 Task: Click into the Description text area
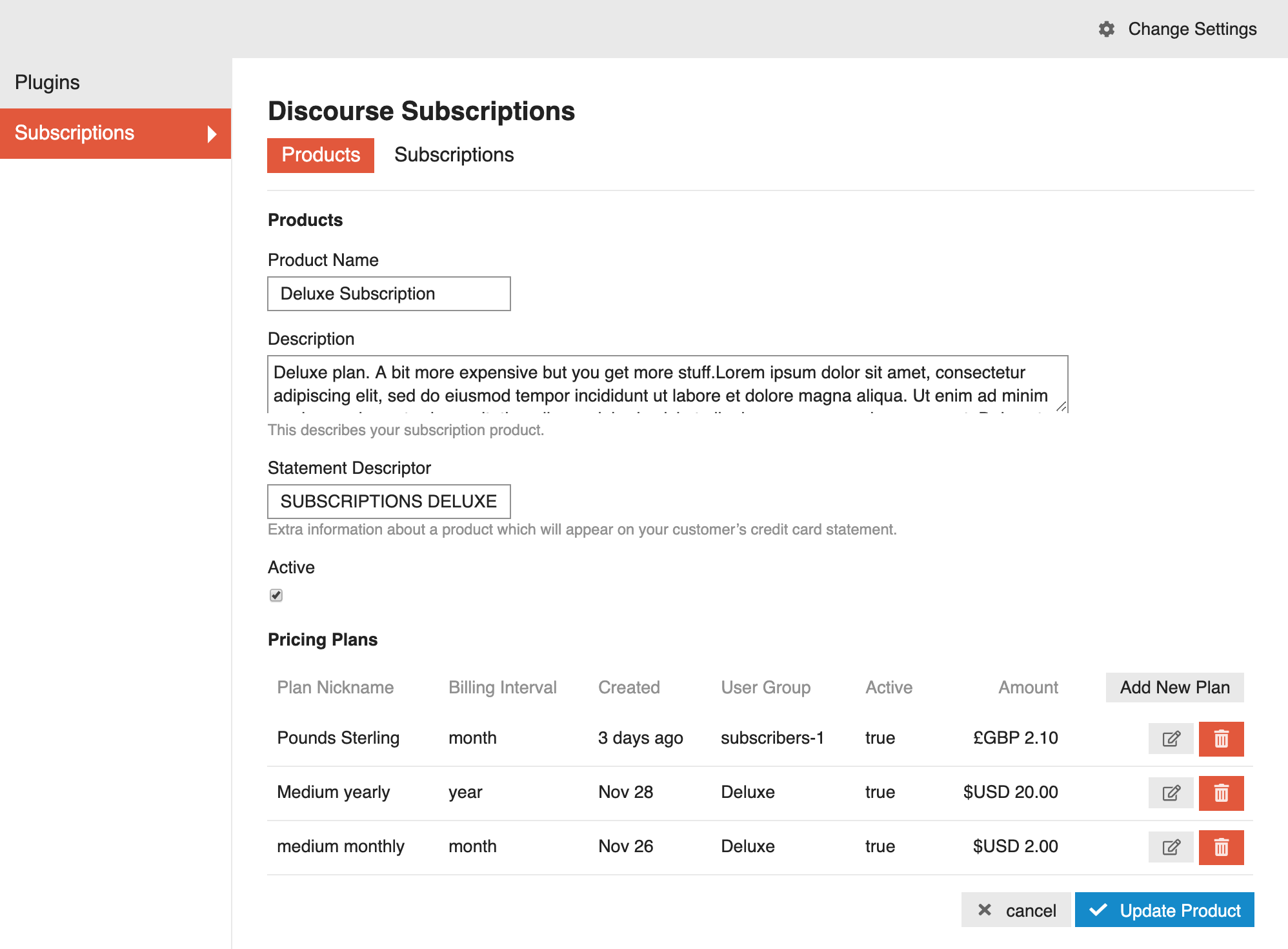click(668, 384)
